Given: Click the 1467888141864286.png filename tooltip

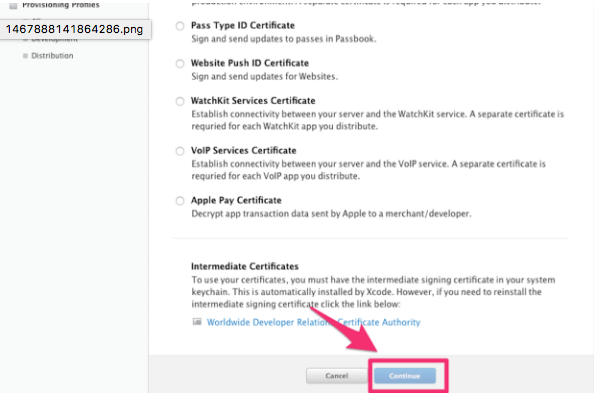Looking at the screenshot, I should point(75,29).
